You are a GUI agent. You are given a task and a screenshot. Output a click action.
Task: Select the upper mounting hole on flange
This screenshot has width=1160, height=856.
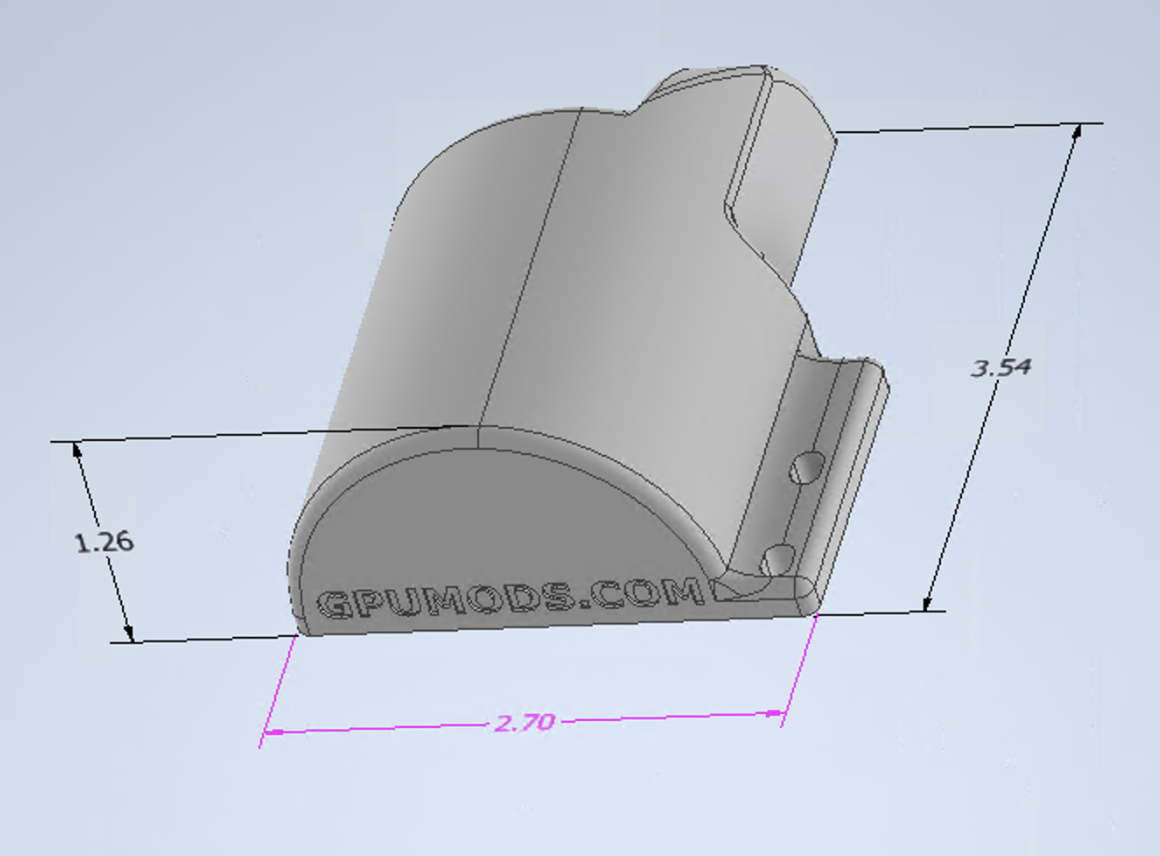[x=807, y=467]
